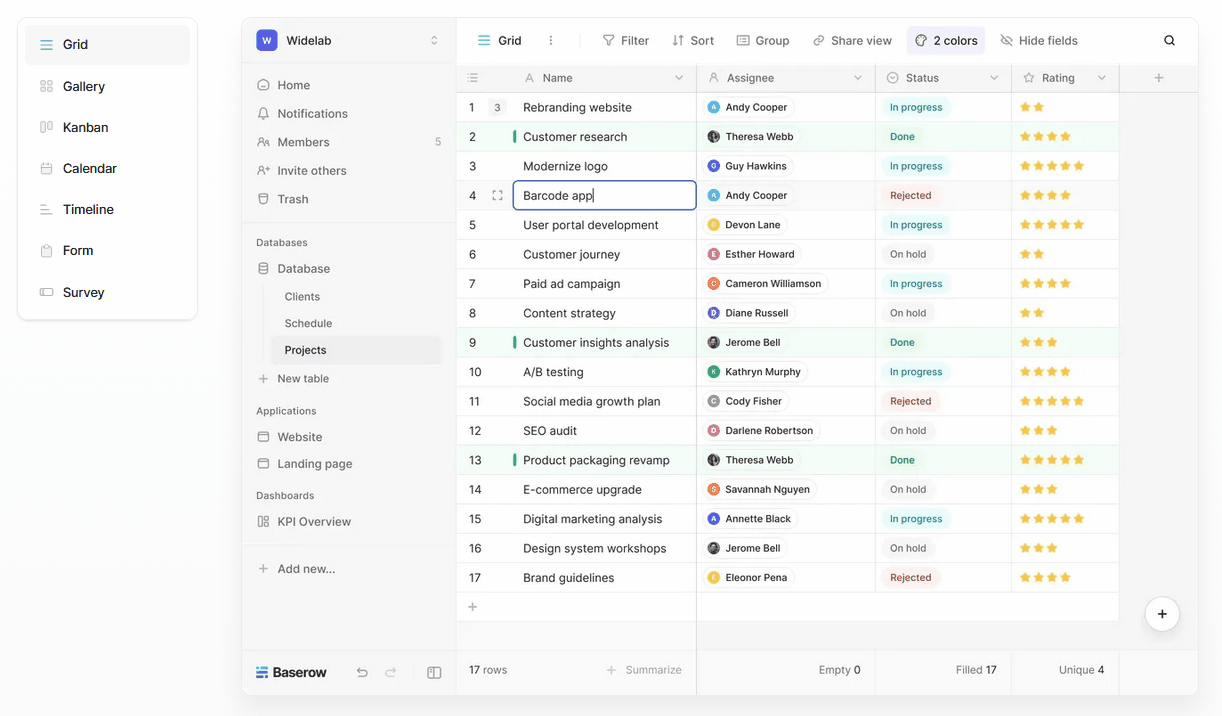The height and width of the screenshot is (716, 1222).
Task: Open the Assignee column dropdown arrow
Action: 858,78
